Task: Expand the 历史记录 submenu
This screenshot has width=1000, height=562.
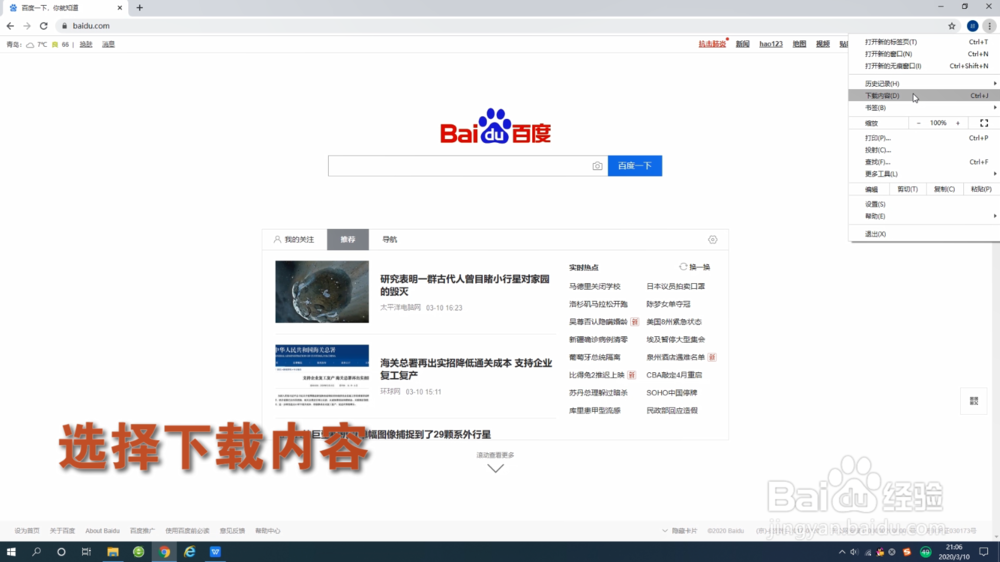Action: [x=924, y=84]
